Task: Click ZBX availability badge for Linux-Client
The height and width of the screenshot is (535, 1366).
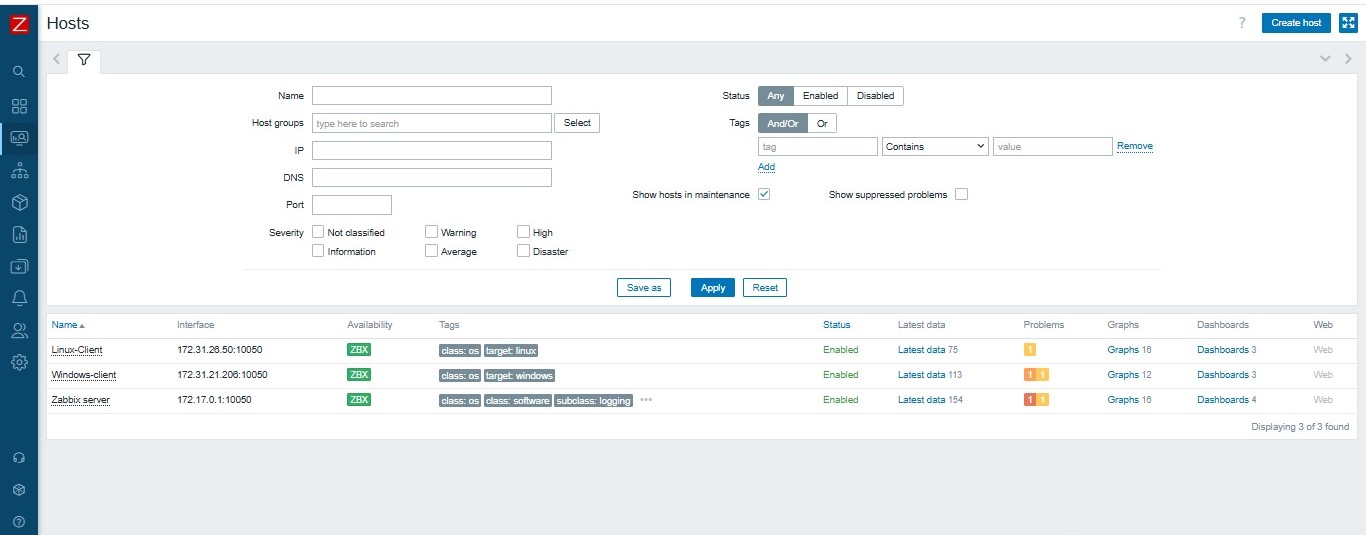Action: tap(358, 350)
